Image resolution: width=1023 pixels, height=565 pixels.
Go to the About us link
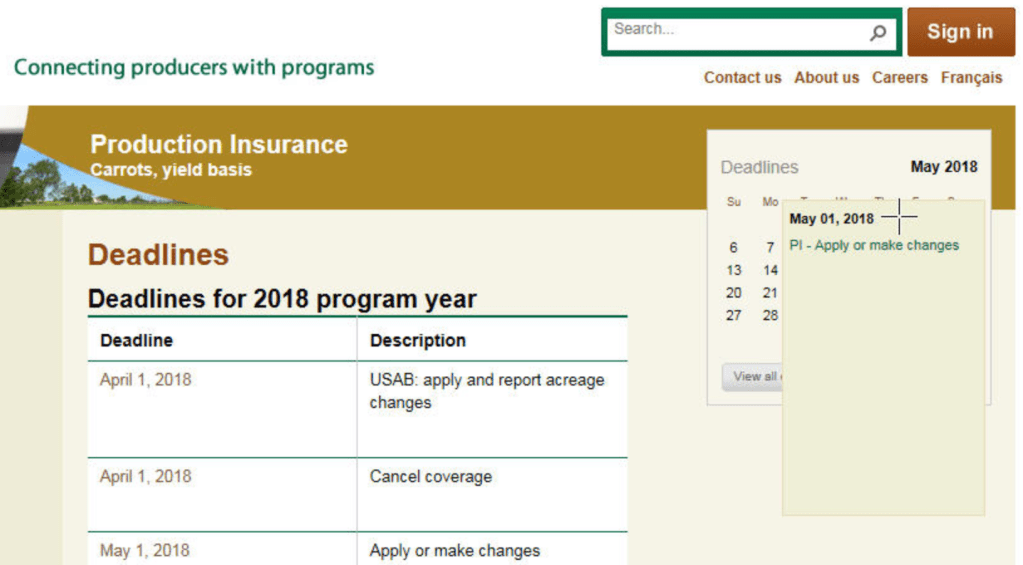point(826,78)
